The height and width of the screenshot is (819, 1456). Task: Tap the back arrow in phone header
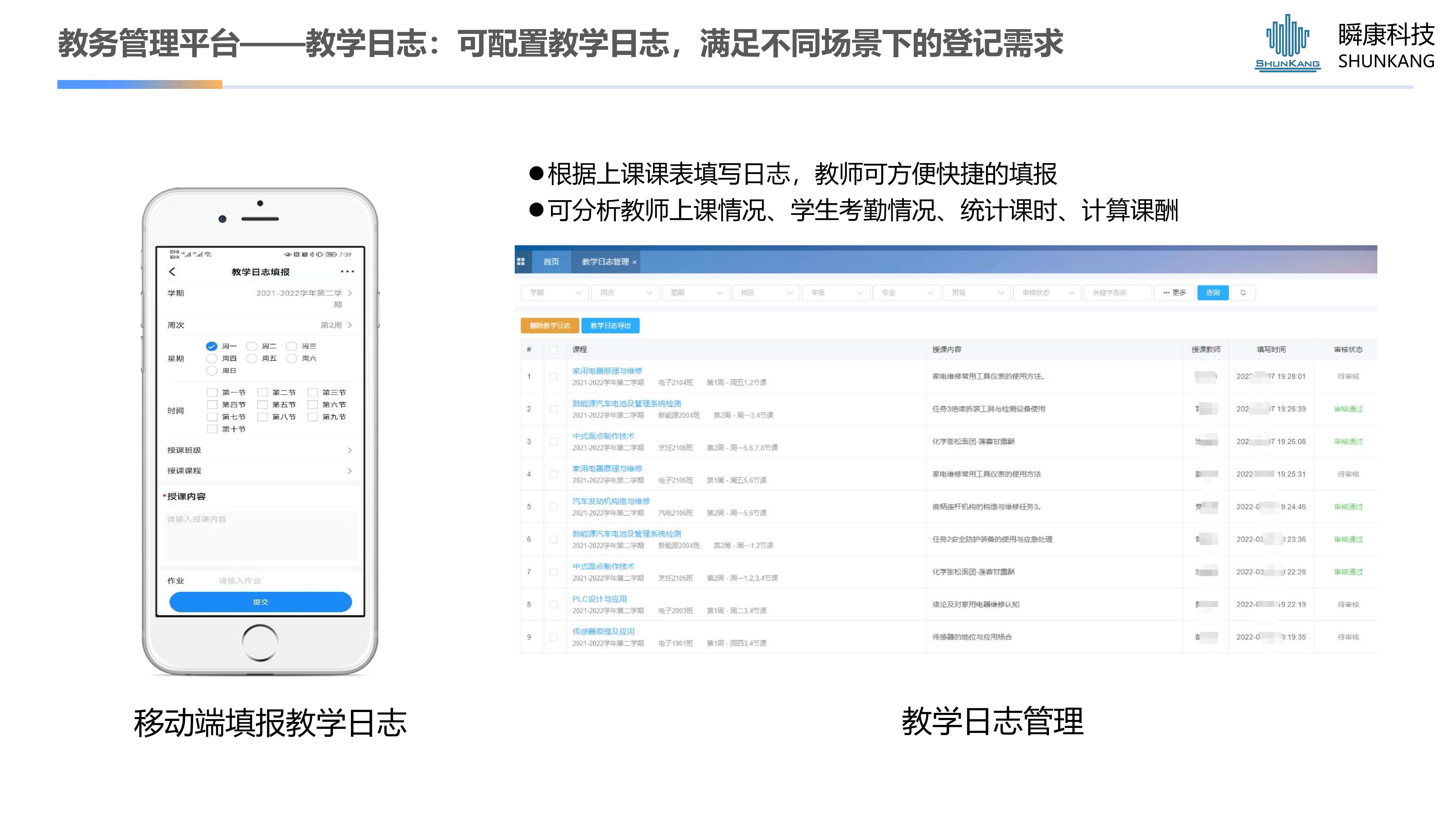[x=172, y=272]
